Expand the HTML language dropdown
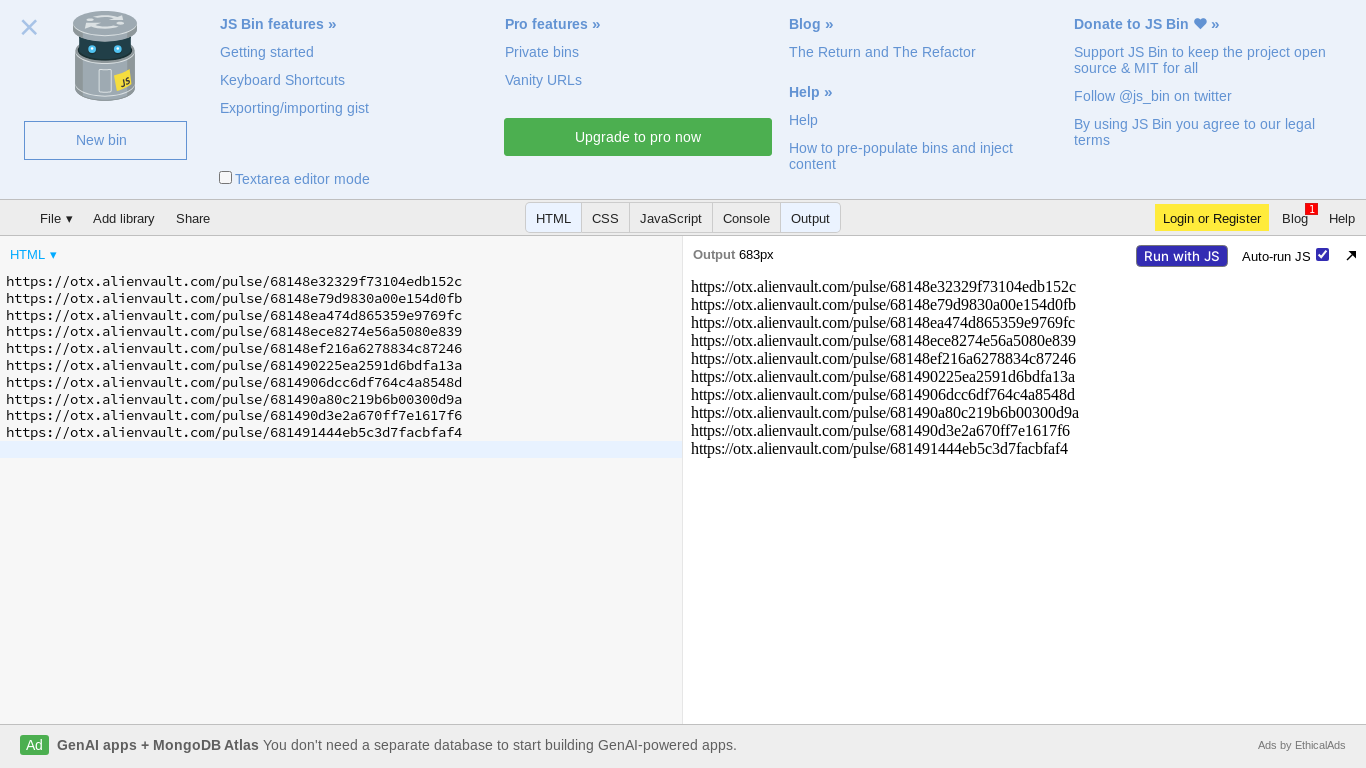 pos(33,254)
